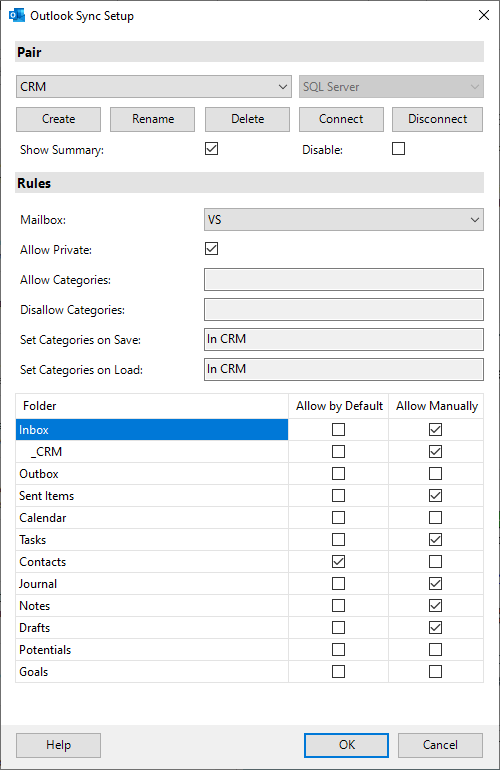Check Allow by Default for Drafts
The width and height of the screenshot is (500, 770).
point(338,628)
